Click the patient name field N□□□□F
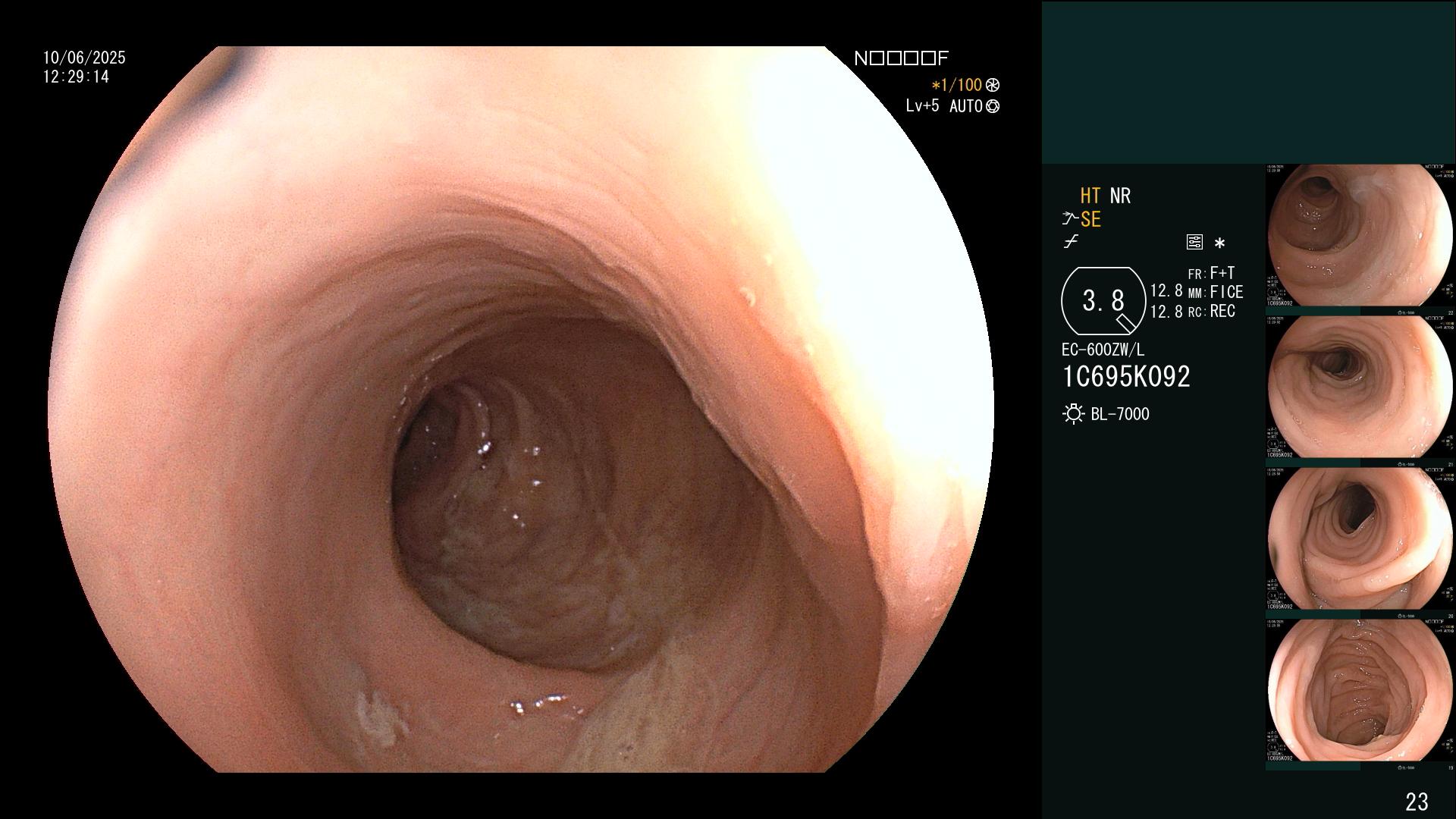The image size is (1456, 819). tap(901, 58)
